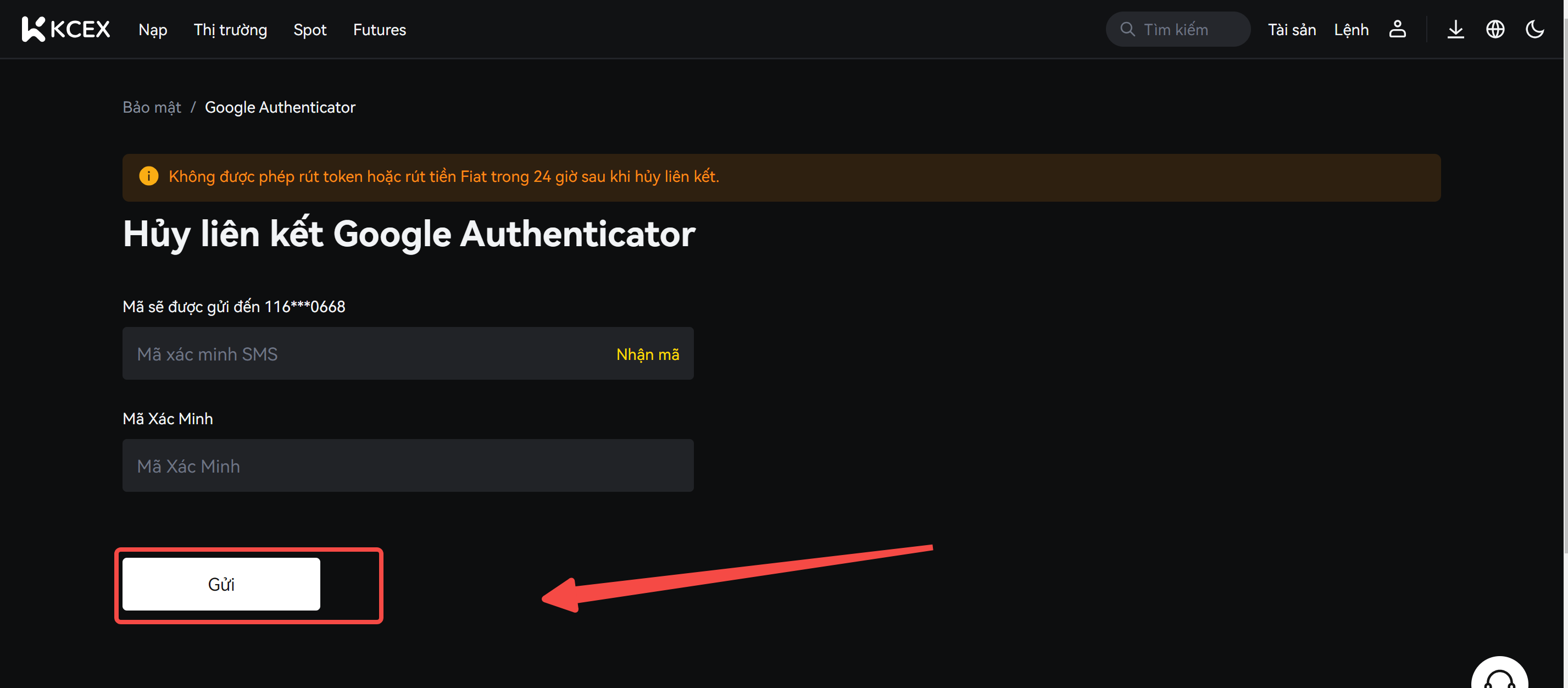The width and height of the screenshot is (1568, 688).
Task: Open the Thị trường menu
Action: (230, 30)
